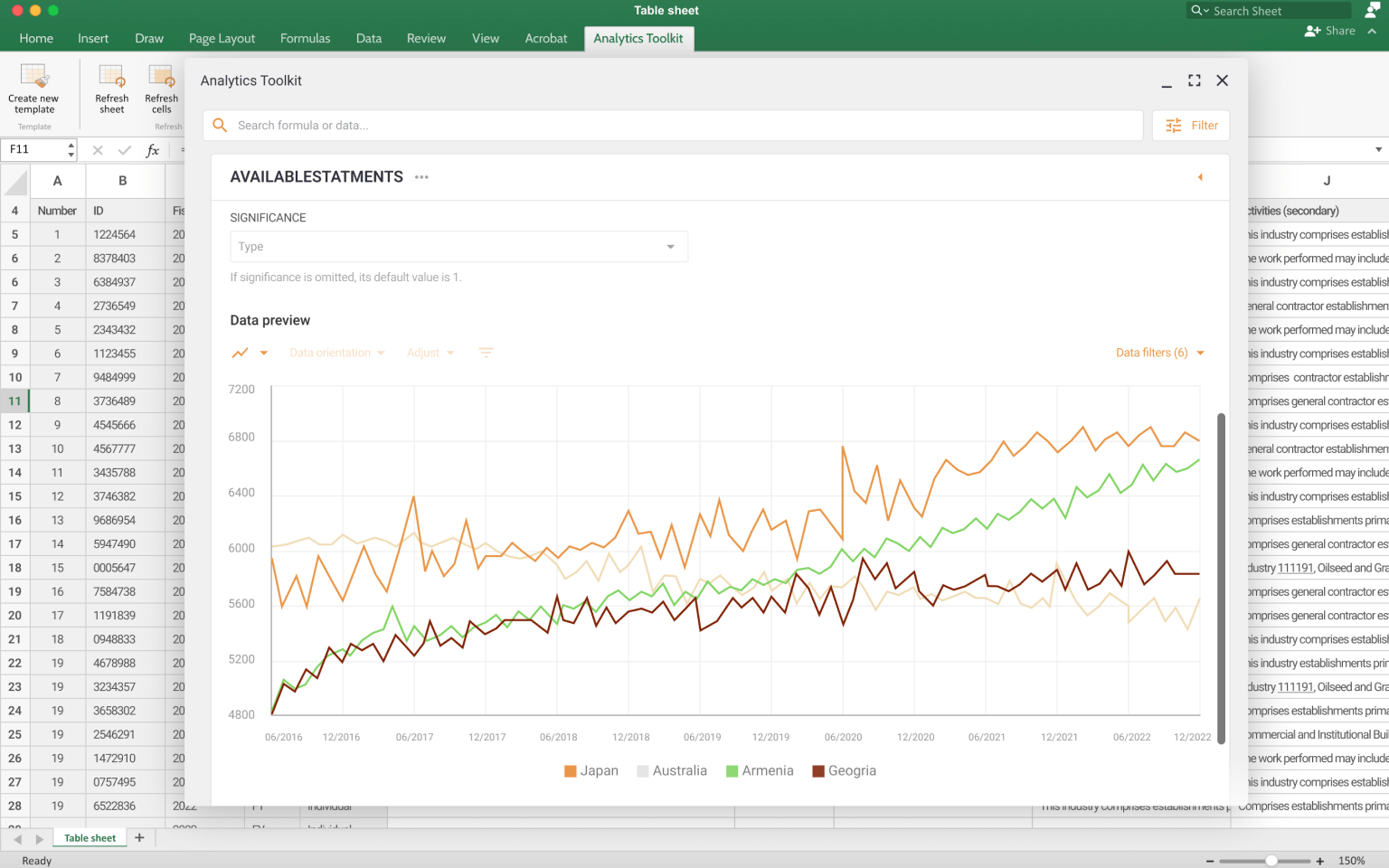Click the Search formula or data field
Screen dimensions: 1389x868
(x=673, y=126)
